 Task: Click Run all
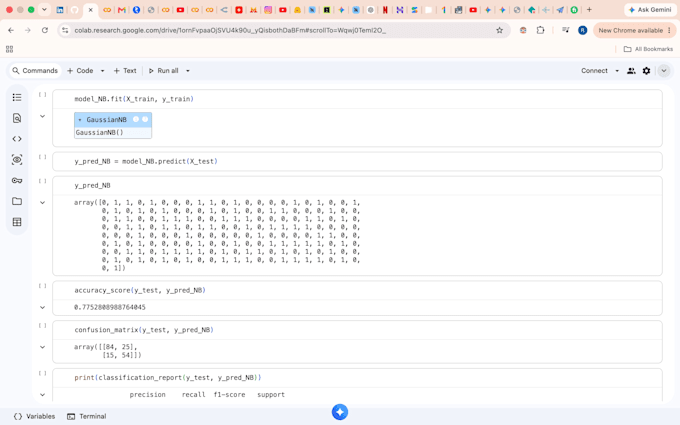pyautogui.click(x=163, y=71)
